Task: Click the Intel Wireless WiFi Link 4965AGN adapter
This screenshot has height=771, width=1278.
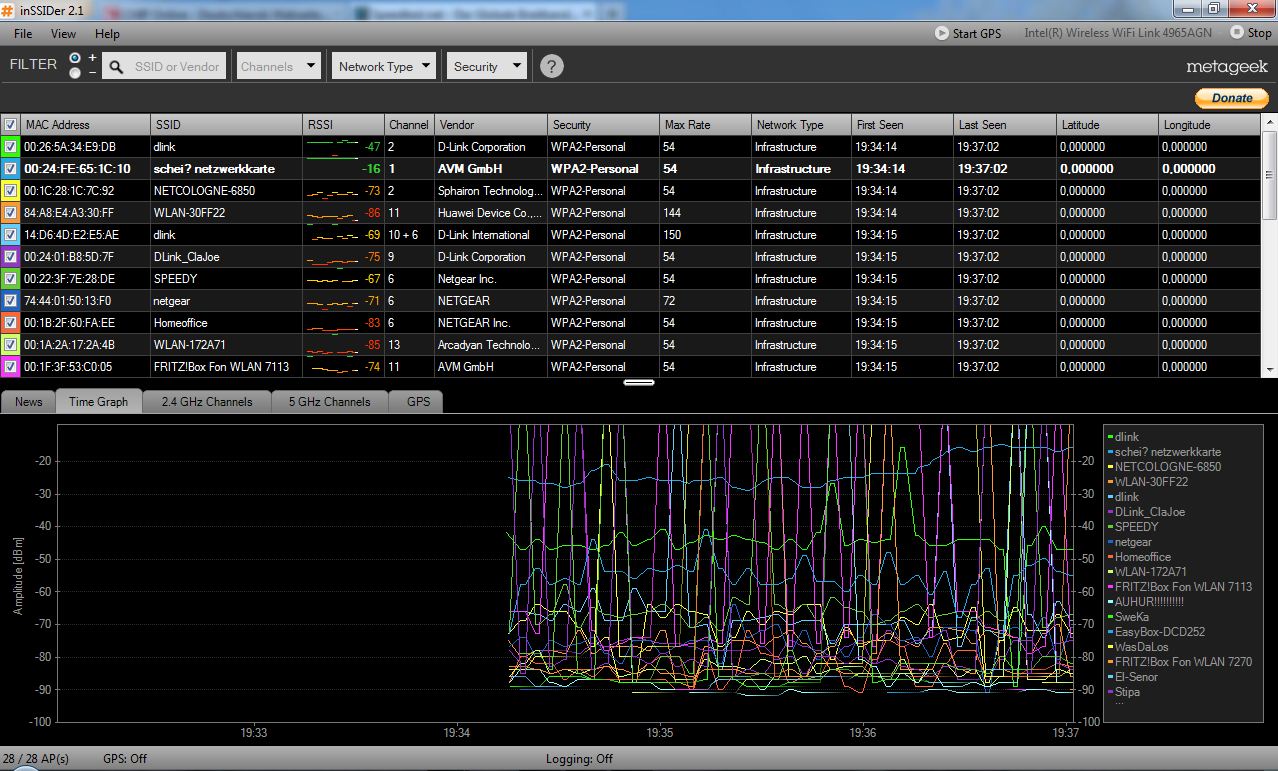Action: pyautogui.click(x=1117, y=33)
